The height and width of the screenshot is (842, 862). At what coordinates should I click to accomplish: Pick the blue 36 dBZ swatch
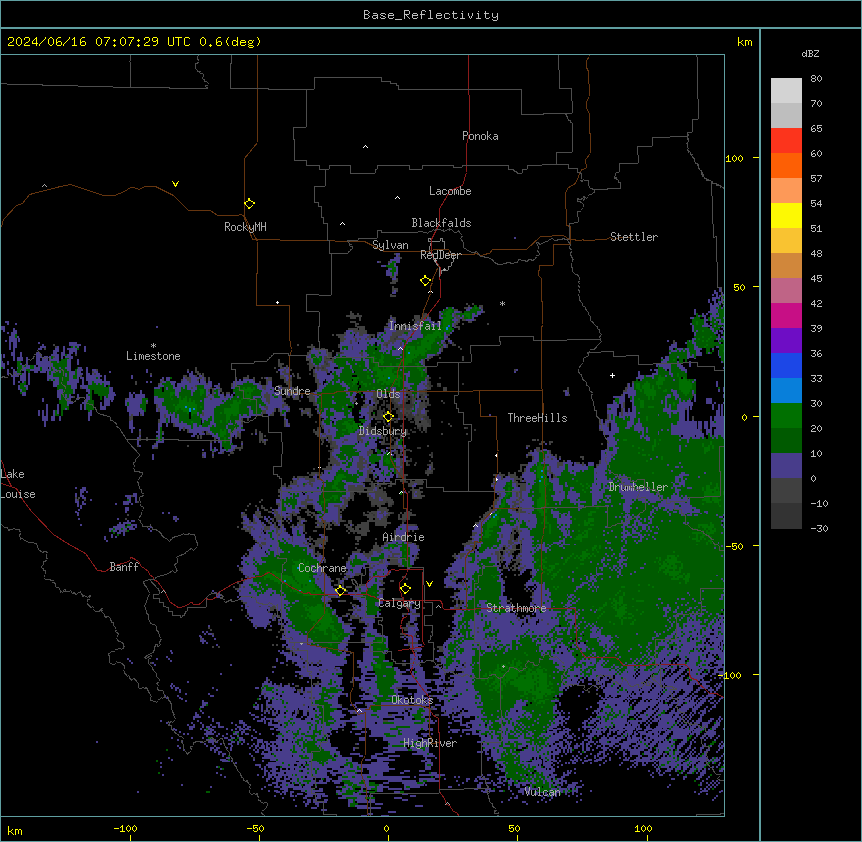[786, 365]
